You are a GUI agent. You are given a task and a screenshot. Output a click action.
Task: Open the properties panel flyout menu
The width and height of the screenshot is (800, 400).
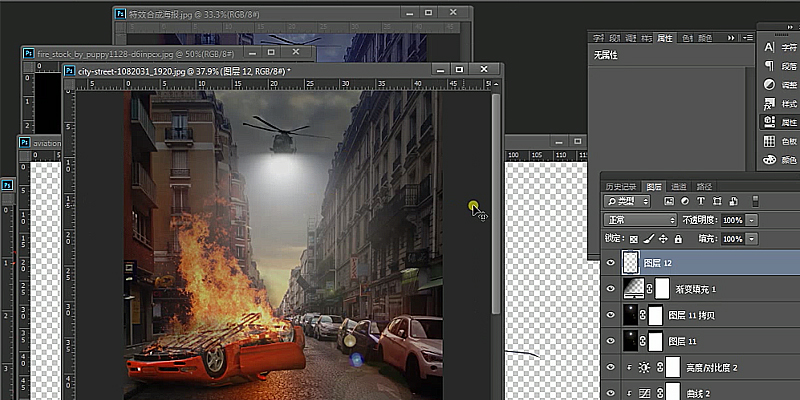(748, 38)
